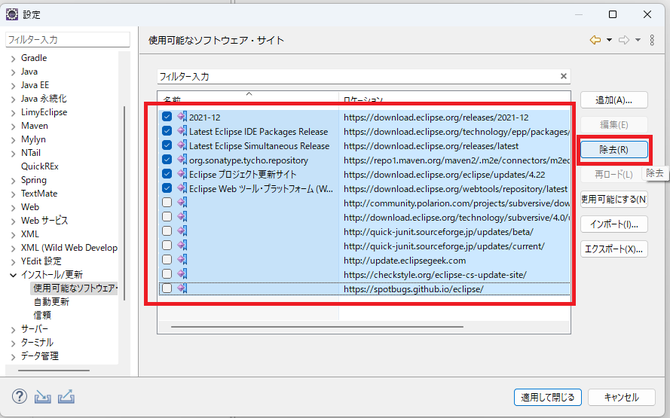The image size is (670, 418).
Task: Click the sites table horizontal scrollbar
Action: (317, 327)
